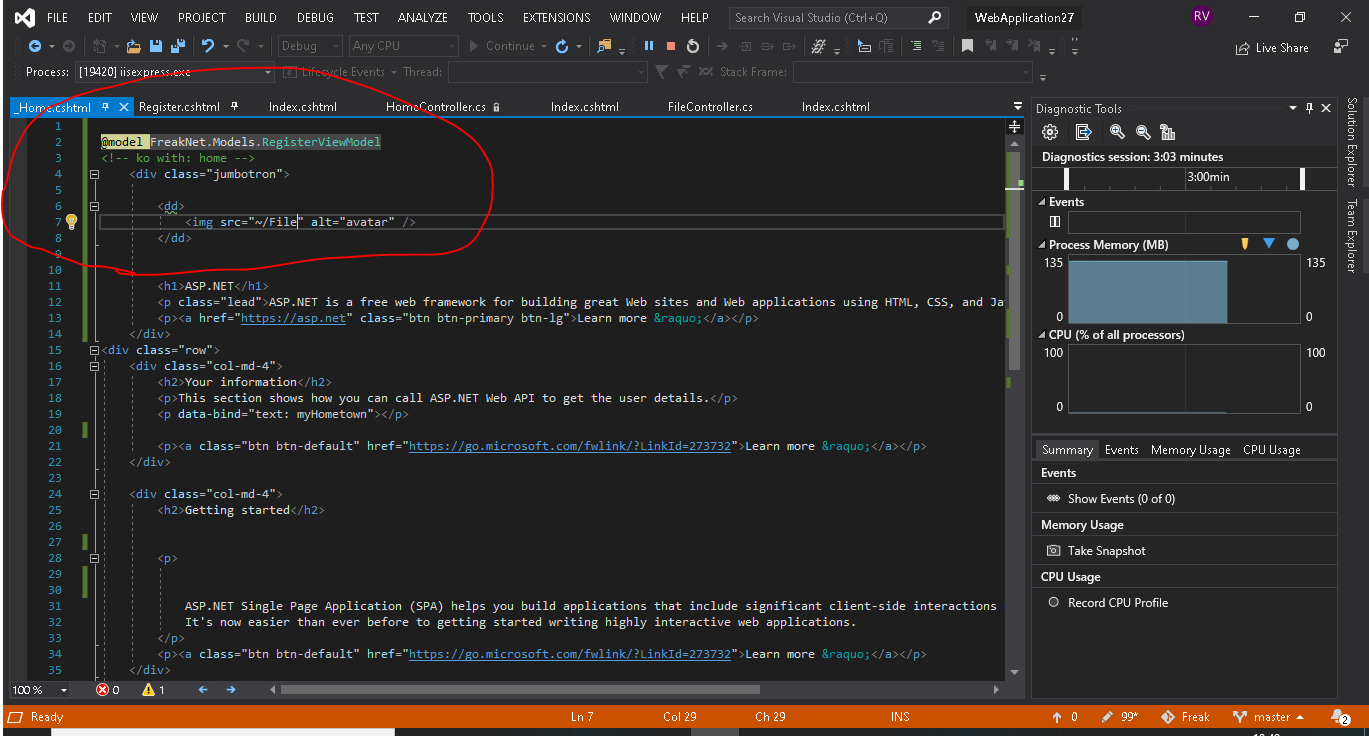
Task: Pause debugging with Break All icon
Action: [x=649, y=46]
